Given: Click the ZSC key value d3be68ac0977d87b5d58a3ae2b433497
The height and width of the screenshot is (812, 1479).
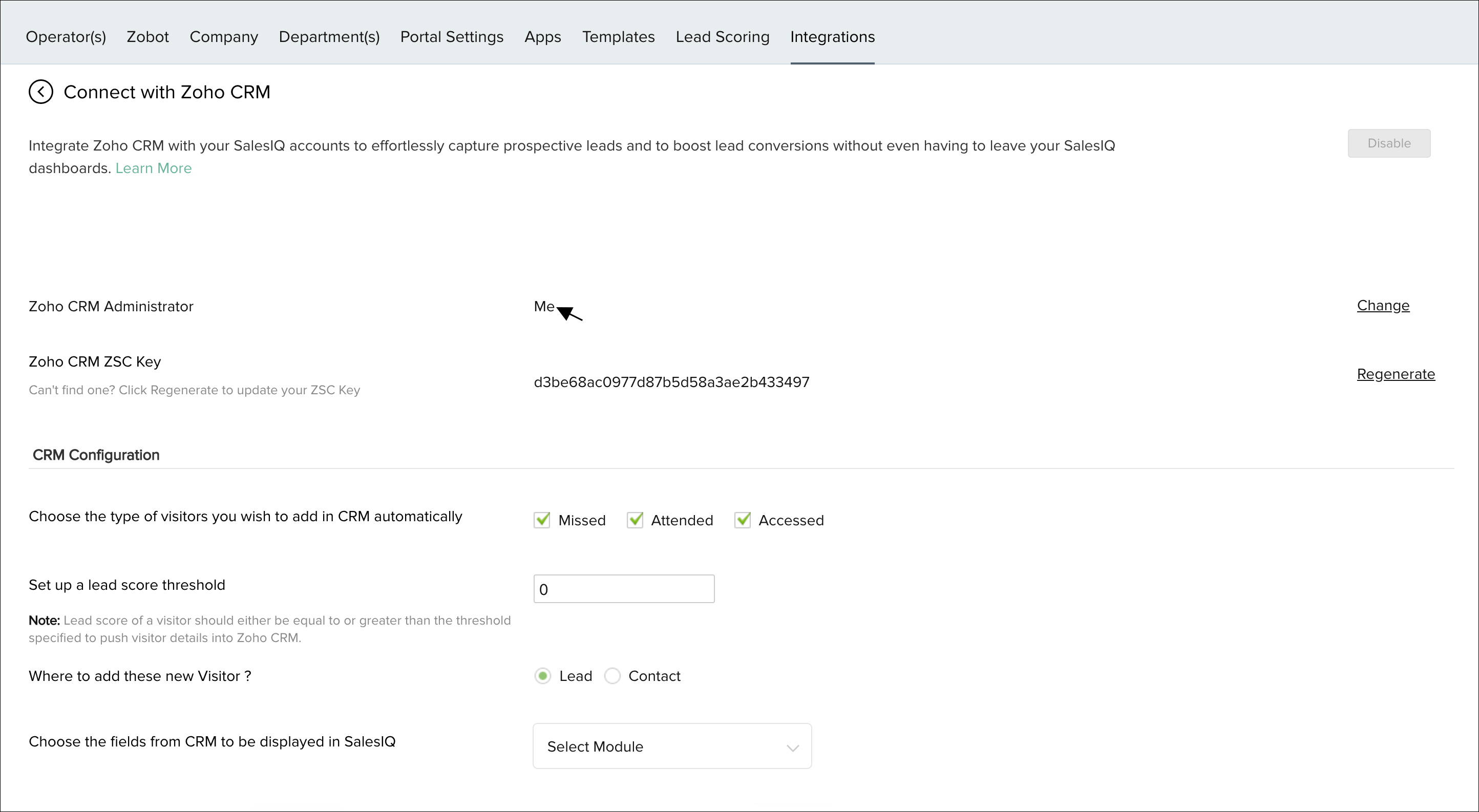Looking at the screenshot, I should click(x=672, y=382).
